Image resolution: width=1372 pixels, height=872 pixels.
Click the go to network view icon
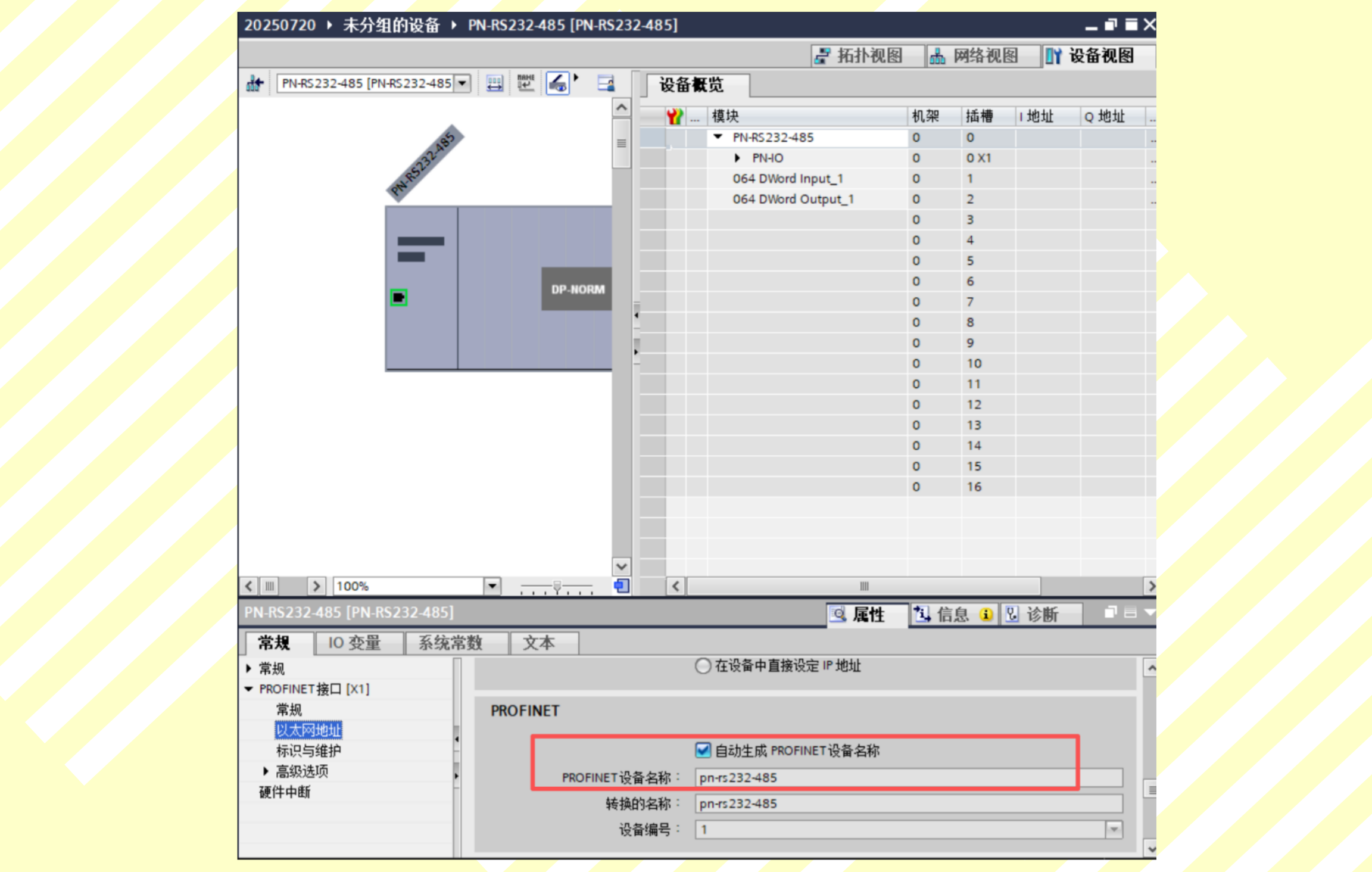coord(255,83)
